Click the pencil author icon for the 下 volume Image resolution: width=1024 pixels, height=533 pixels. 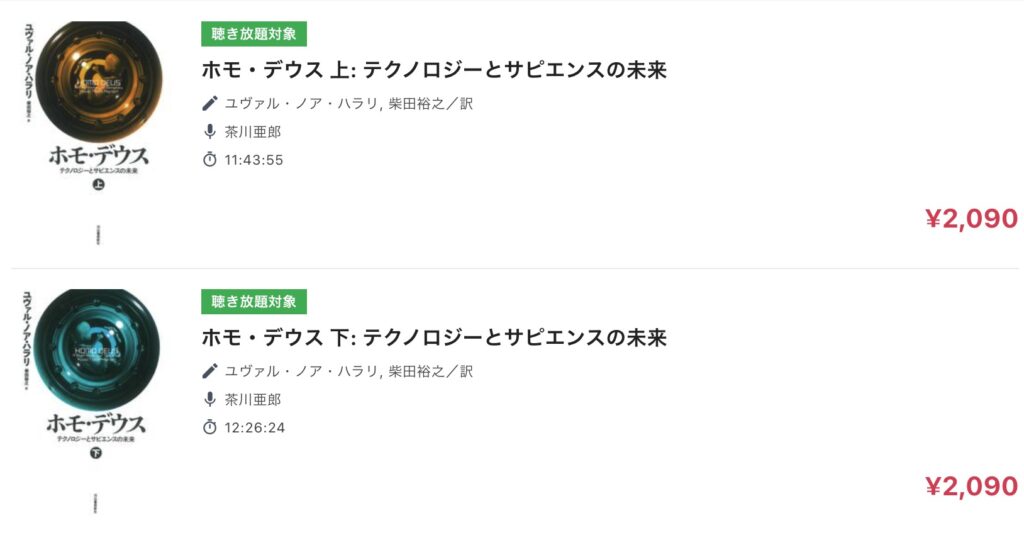pos(210,371)
